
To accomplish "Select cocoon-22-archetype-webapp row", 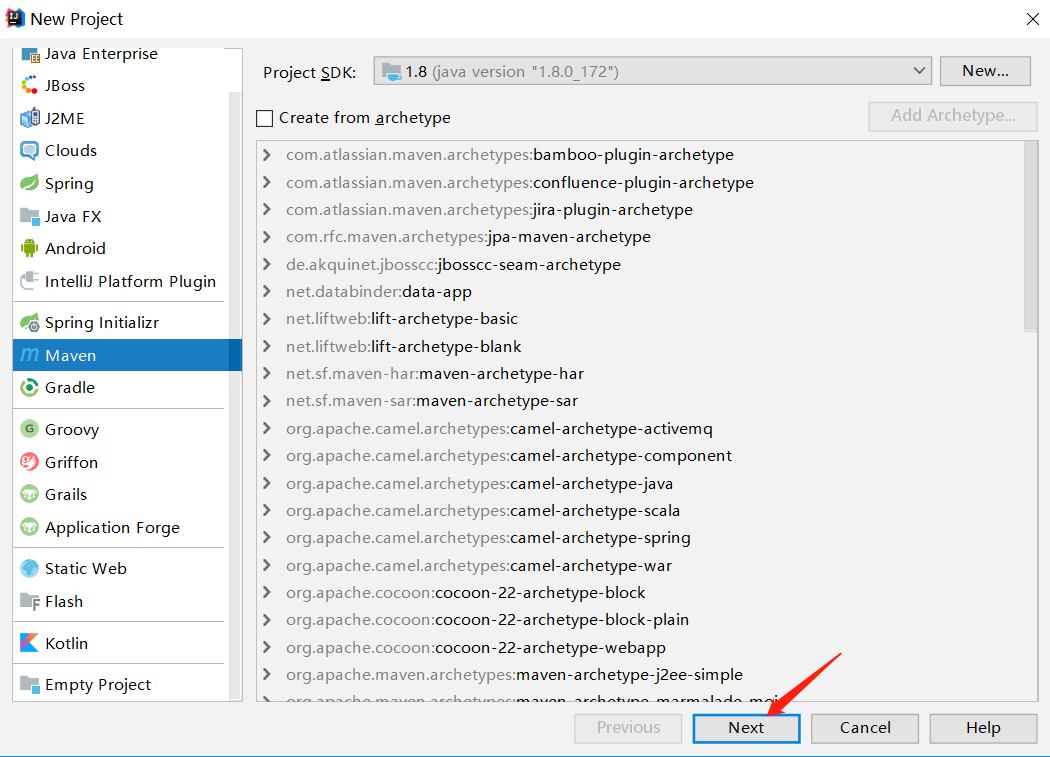I will (x=640, y=647).
